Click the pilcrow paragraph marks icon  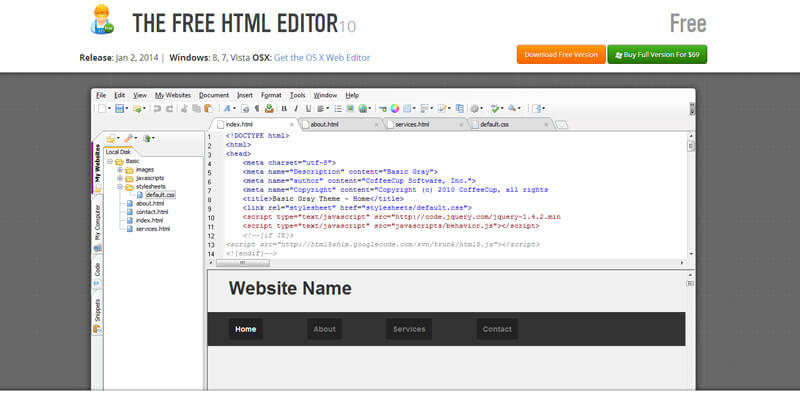point(256,108)
